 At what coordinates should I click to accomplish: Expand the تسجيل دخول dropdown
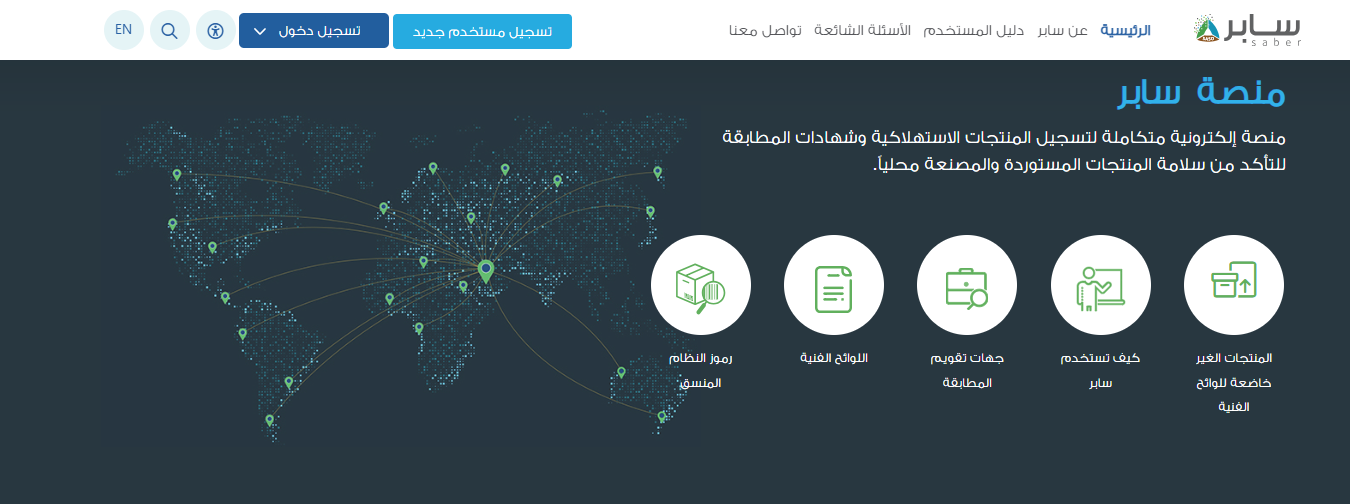point(313,31)
